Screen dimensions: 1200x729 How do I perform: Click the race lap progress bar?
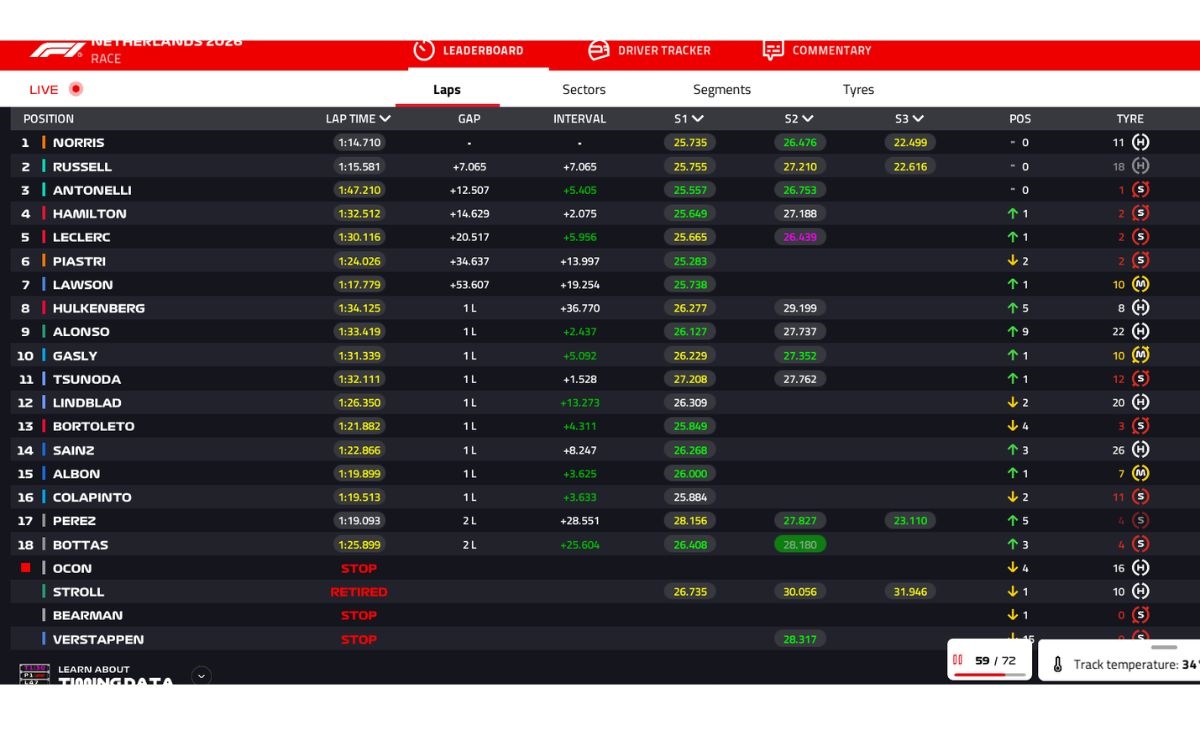point(990,675)
